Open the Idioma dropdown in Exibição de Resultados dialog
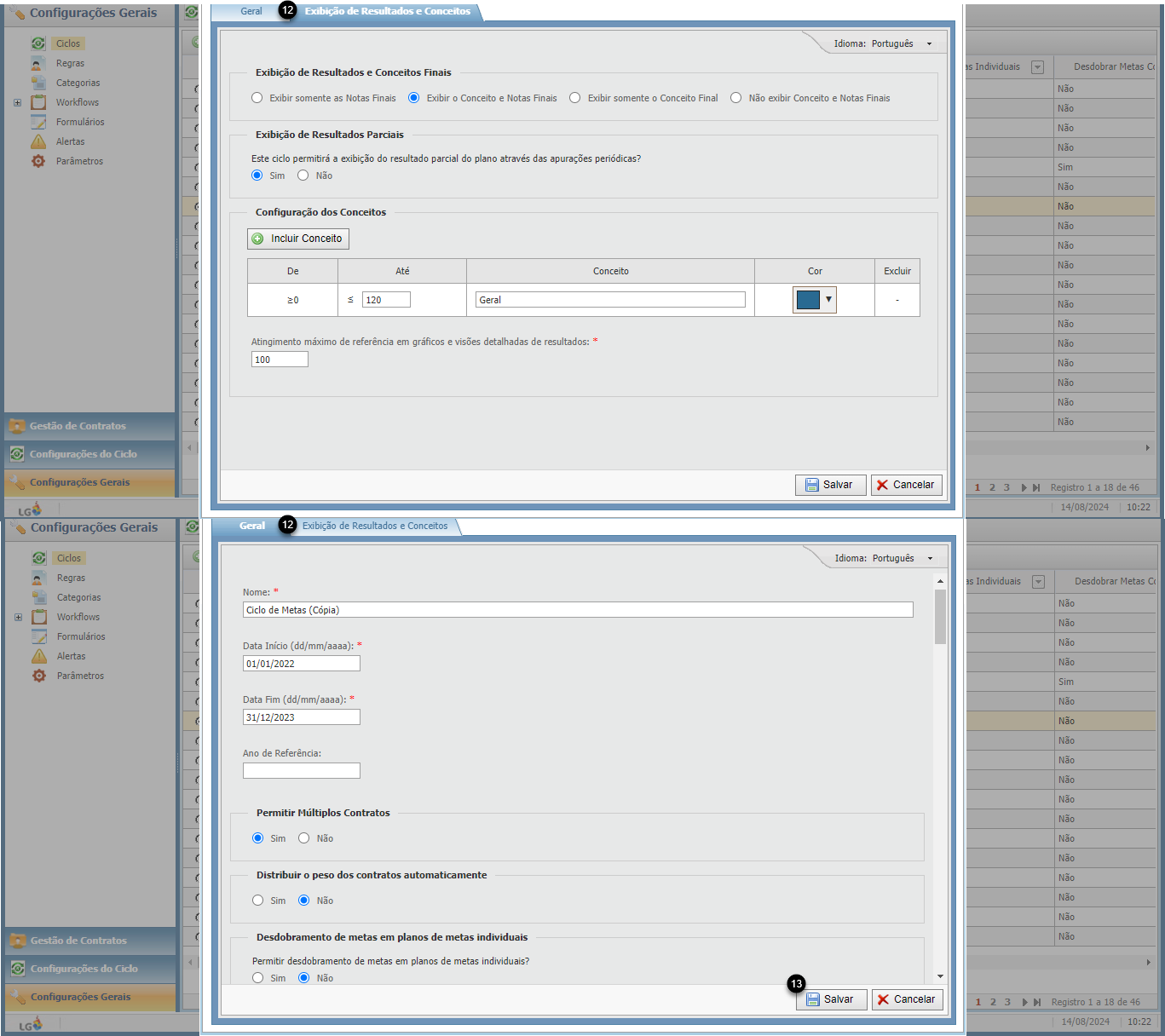 click(x=929, y=43)
